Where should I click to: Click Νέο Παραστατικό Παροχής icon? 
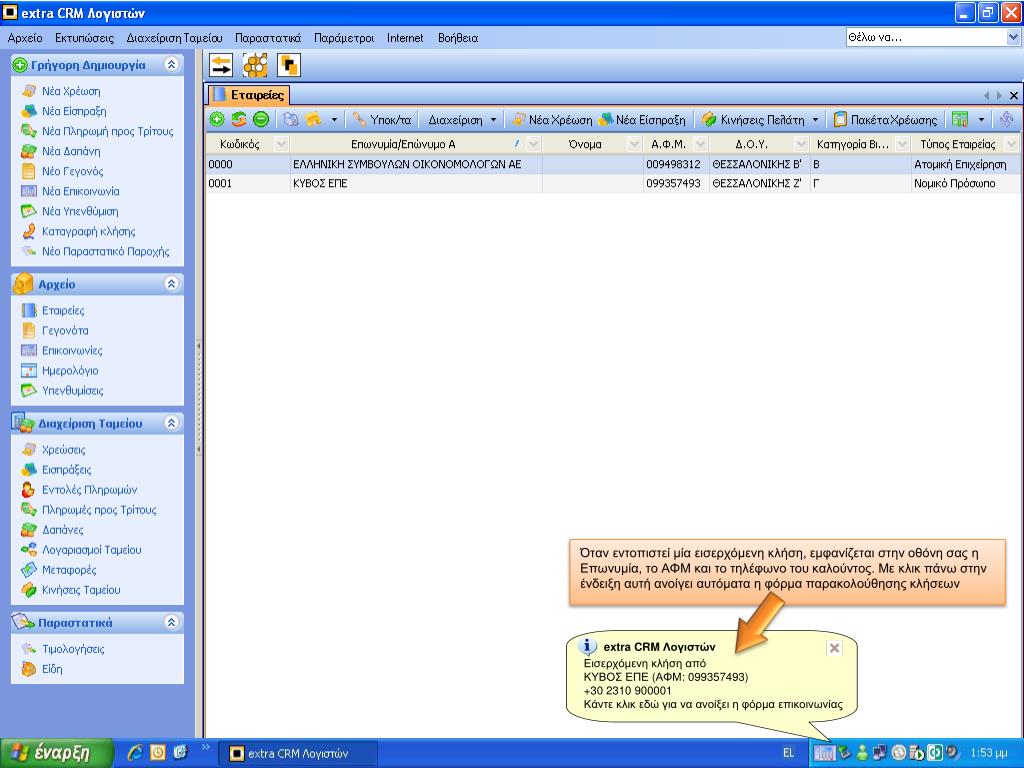point(29,251)
